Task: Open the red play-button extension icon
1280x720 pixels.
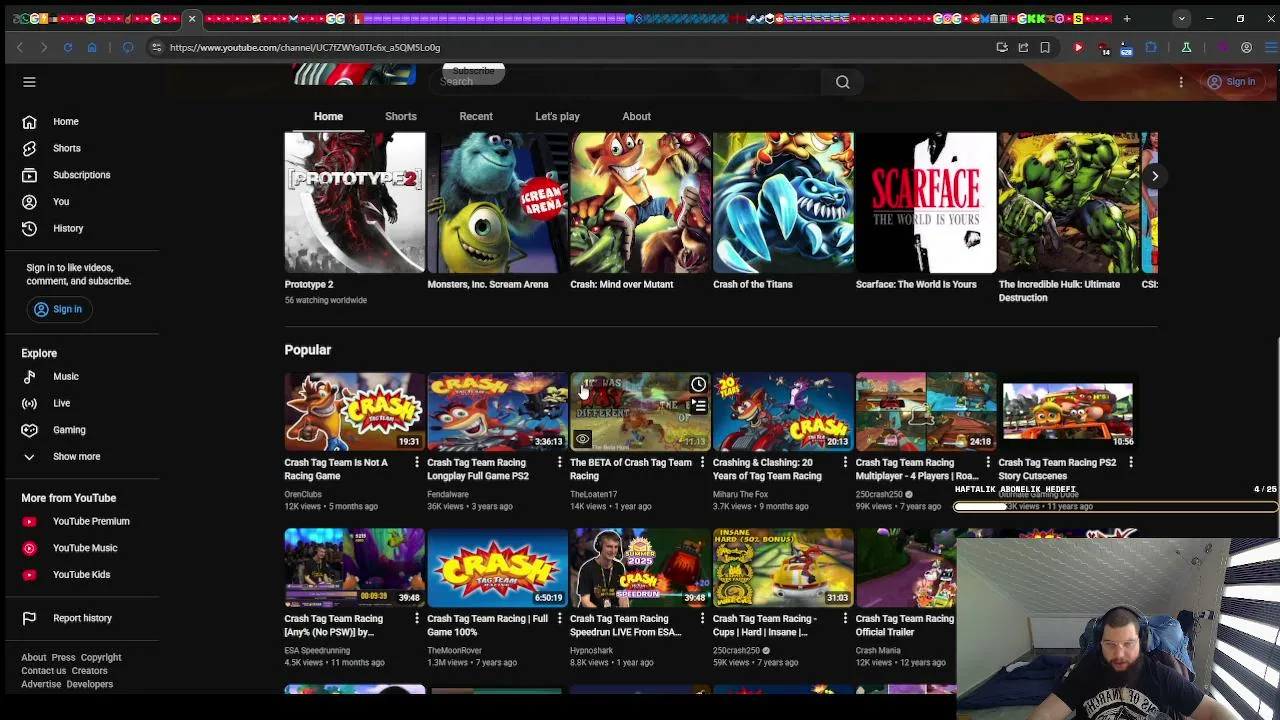Action: (x=1078, y=47)
